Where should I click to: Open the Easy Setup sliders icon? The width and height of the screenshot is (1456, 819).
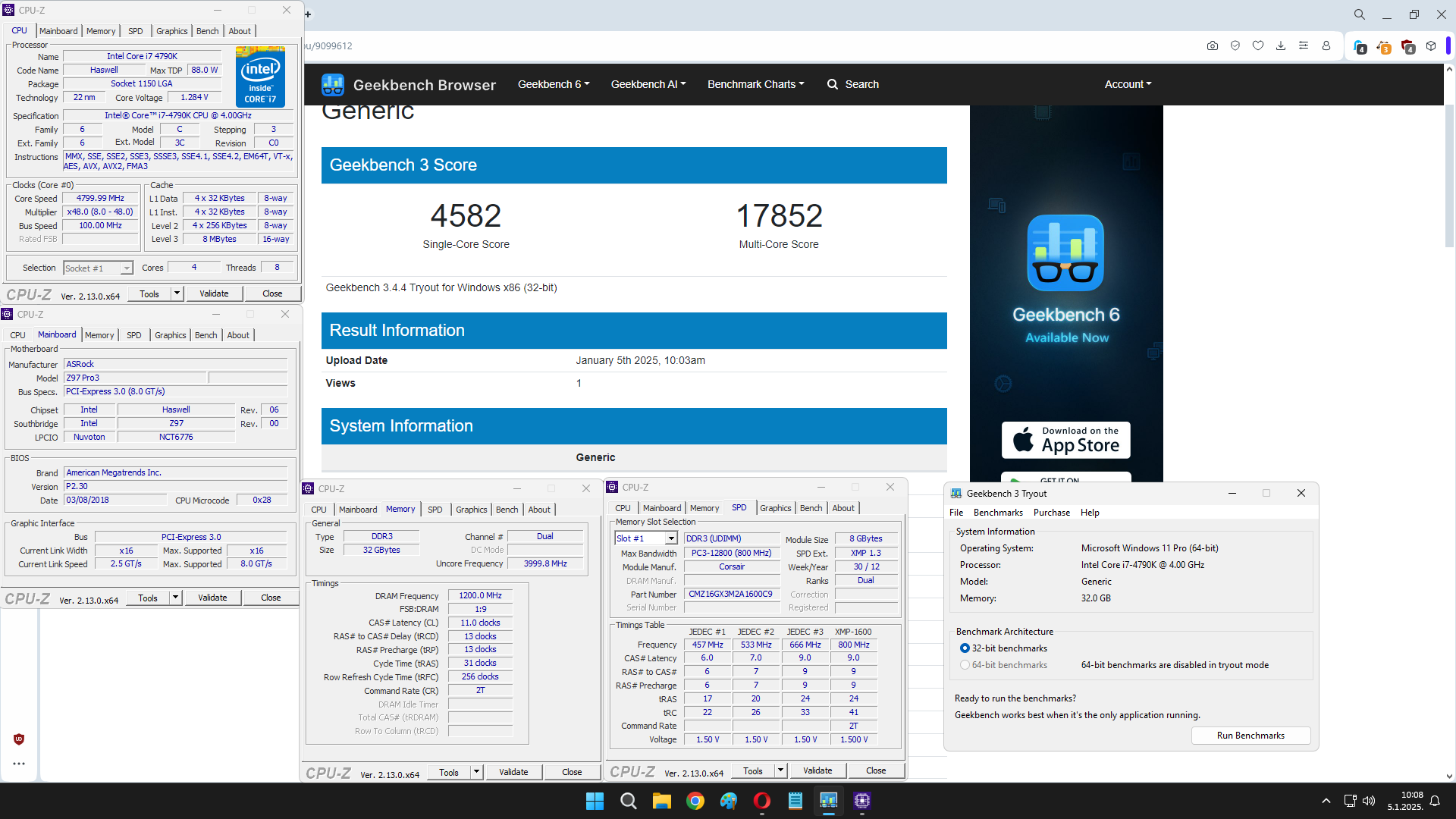[x=1304, y=45]
